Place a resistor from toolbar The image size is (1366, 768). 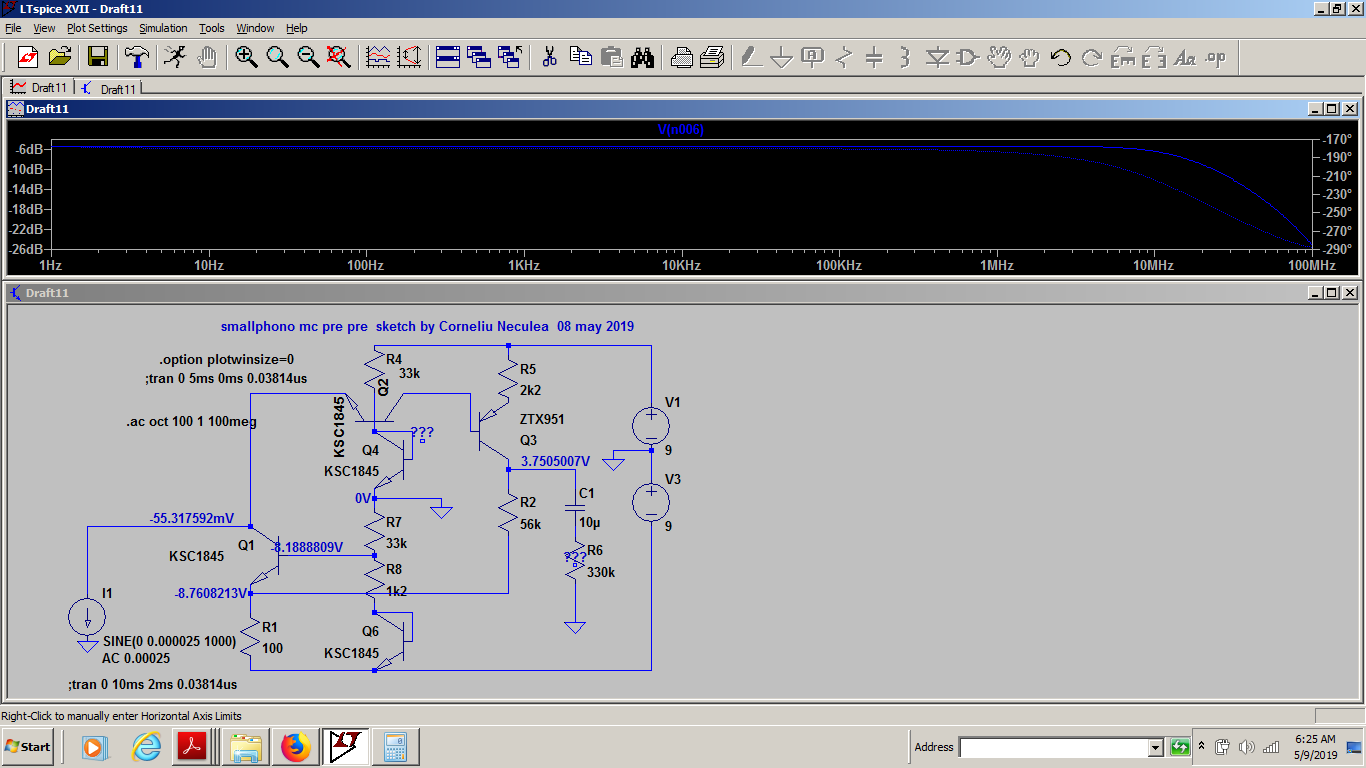(844, 57)
